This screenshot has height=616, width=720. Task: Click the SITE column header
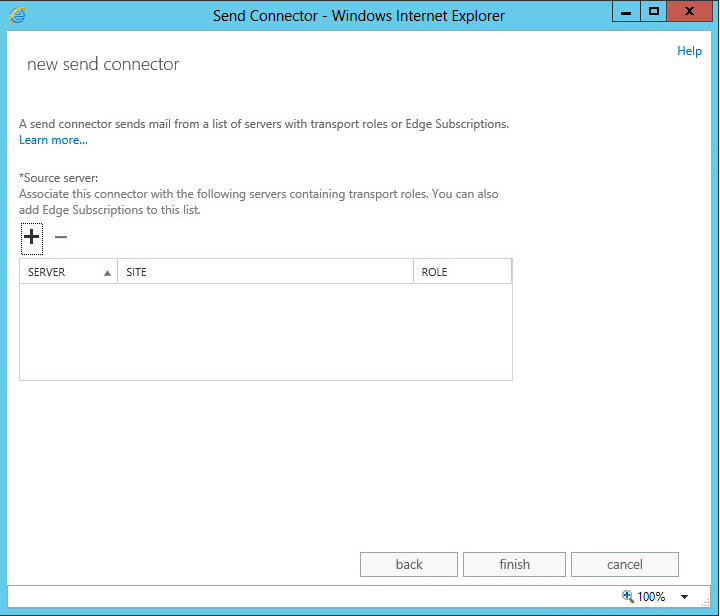click(265, 272)
